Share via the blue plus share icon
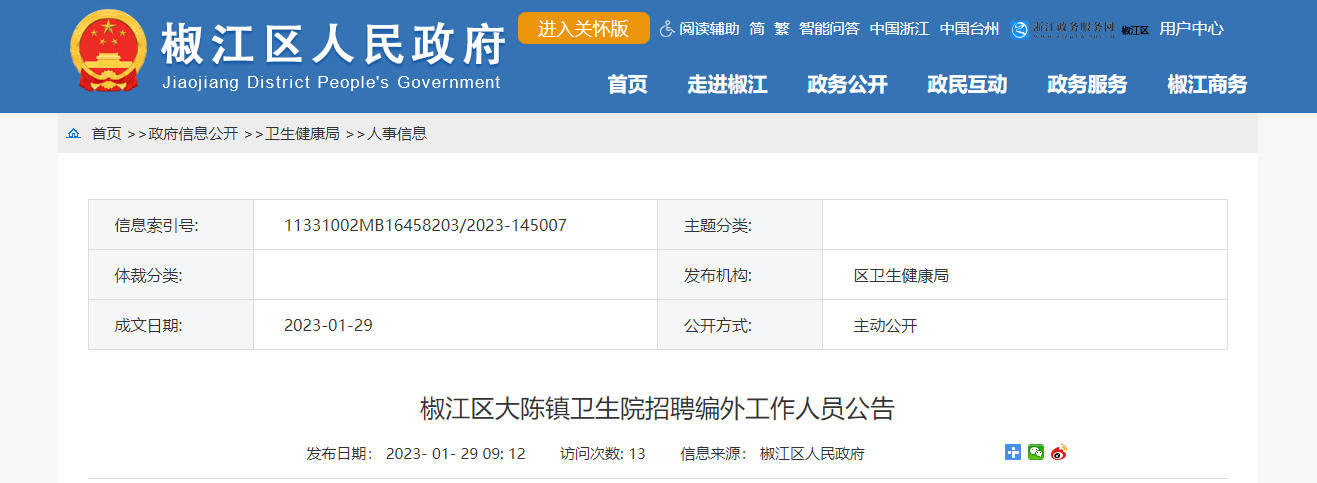The width and height of the screenshot is (1317, 483). point(1013,452)
